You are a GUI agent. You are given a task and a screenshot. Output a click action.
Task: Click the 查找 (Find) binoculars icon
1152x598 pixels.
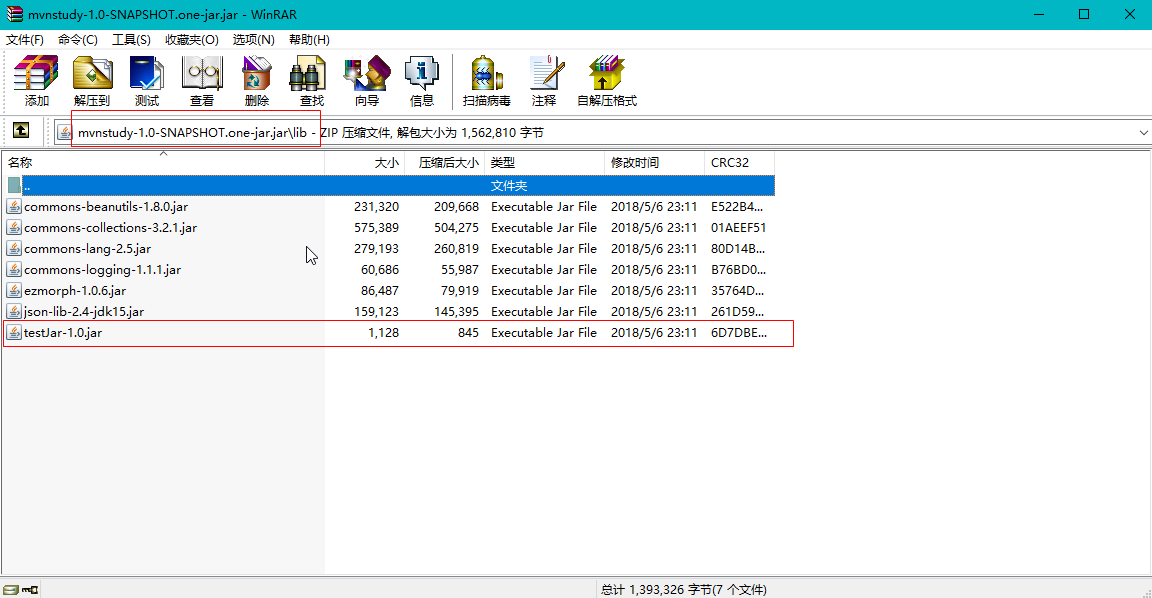pos(308,73)
